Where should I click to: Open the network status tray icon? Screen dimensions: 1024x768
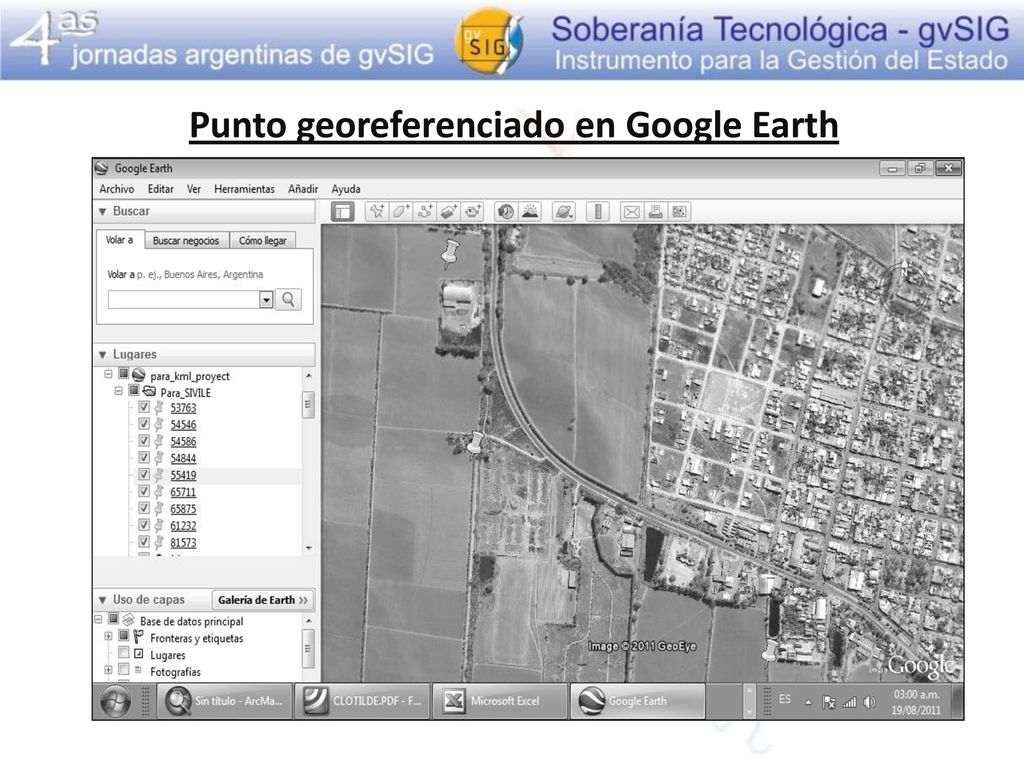coord(850,702)
